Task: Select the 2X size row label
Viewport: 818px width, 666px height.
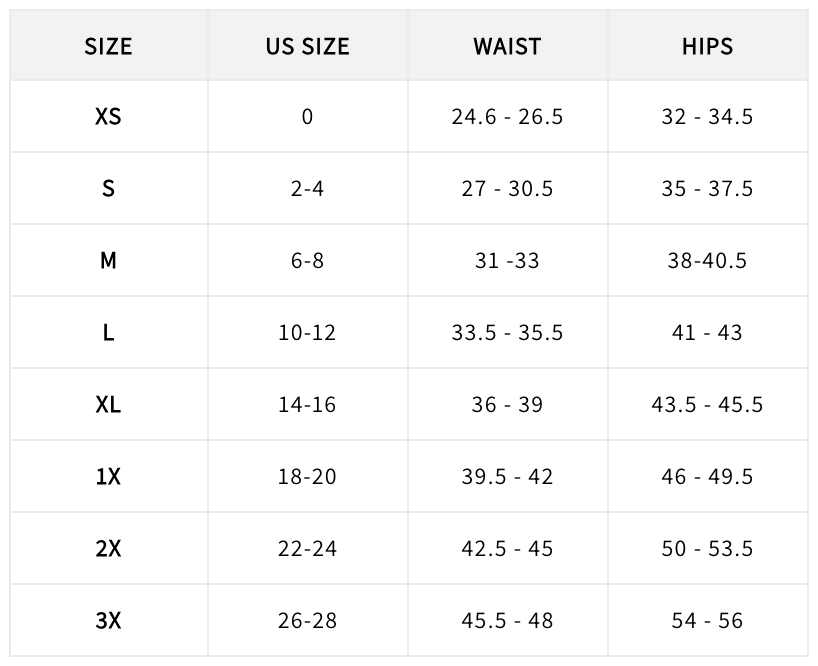Action: tap(108, 549)
